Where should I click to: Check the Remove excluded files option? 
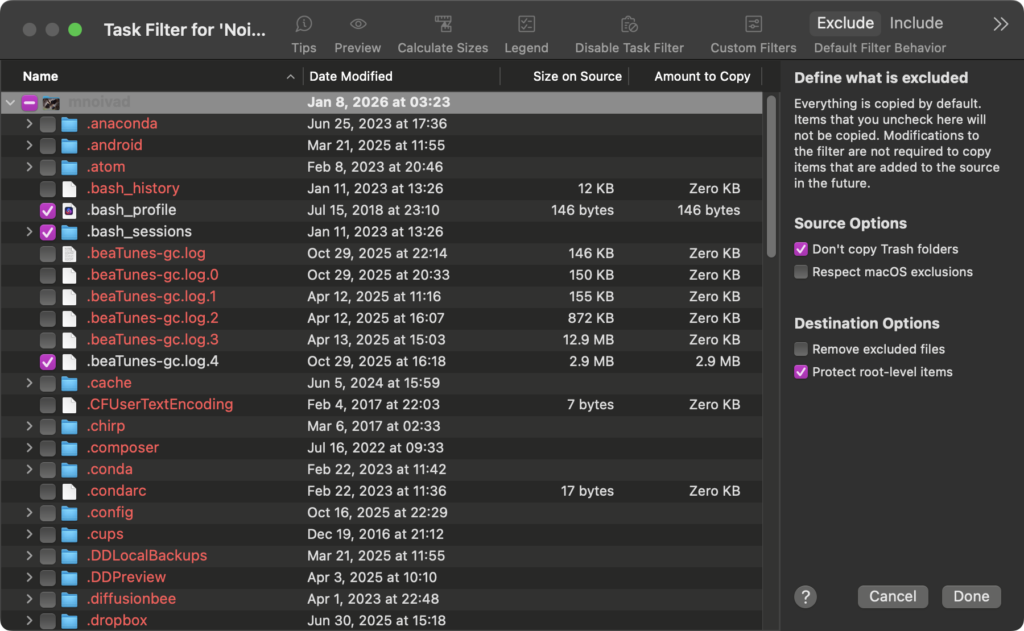801,349
